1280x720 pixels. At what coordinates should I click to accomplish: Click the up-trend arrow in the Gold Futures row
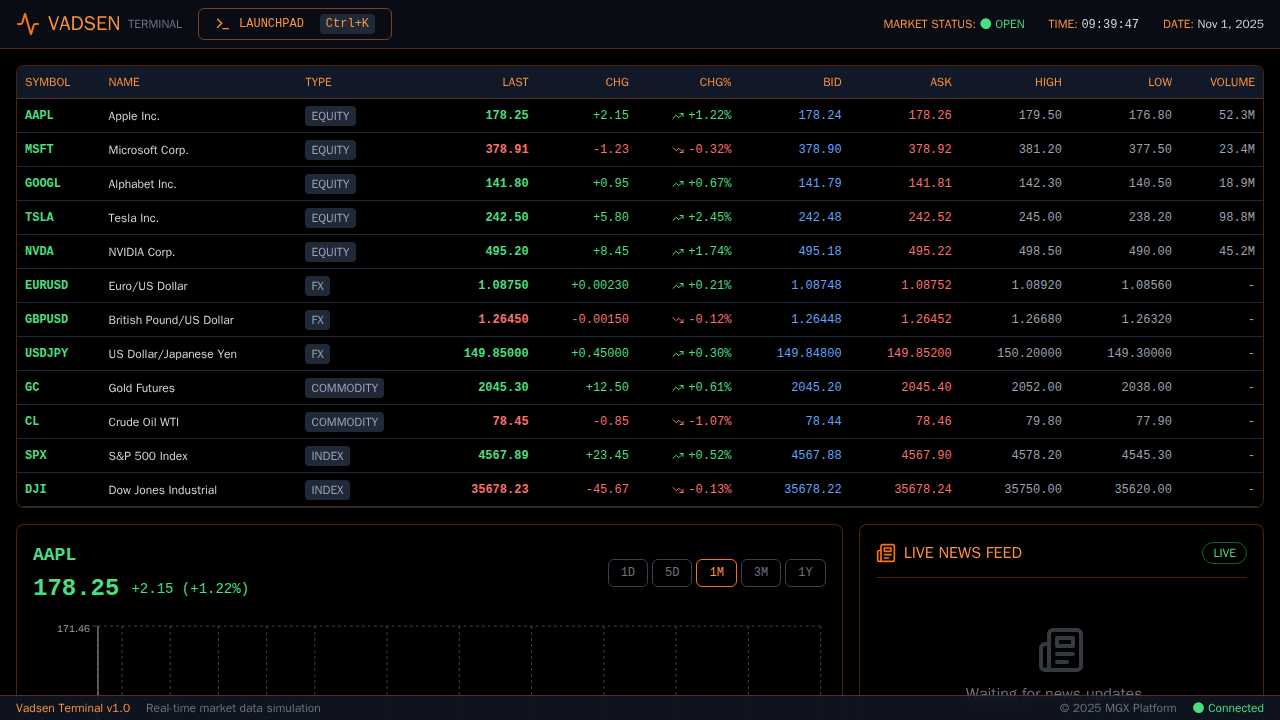[678, 388]
